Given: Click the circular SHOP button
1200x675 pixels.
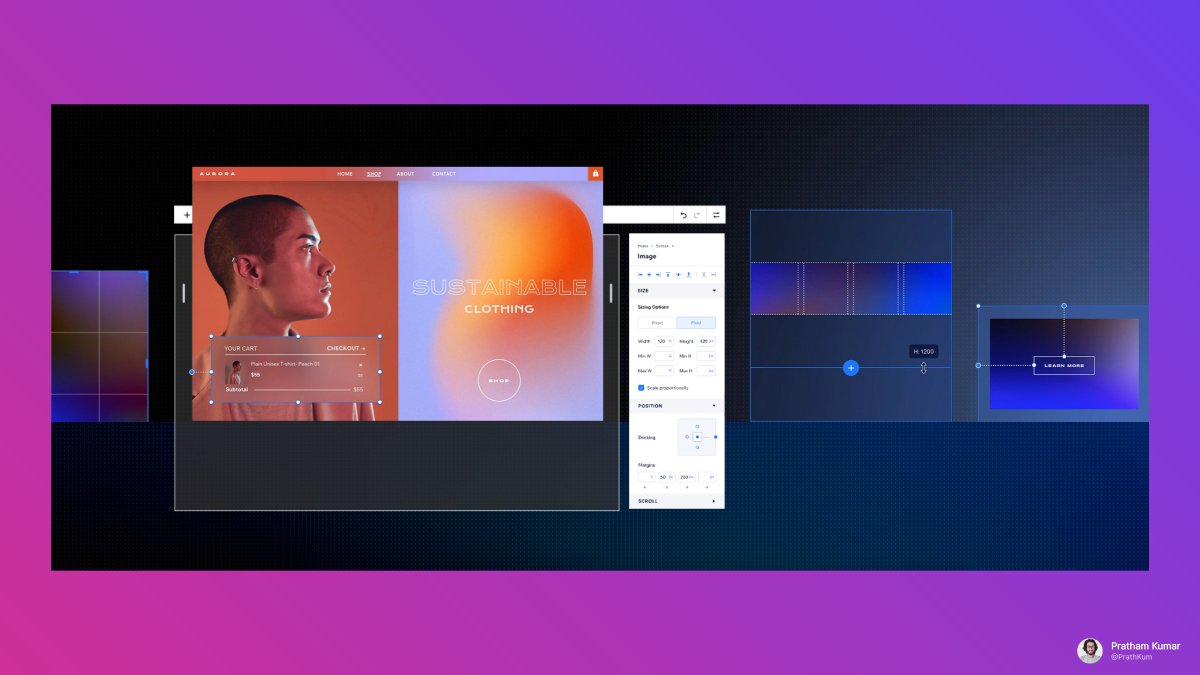Looking at the screenshot, I should 499,380.
